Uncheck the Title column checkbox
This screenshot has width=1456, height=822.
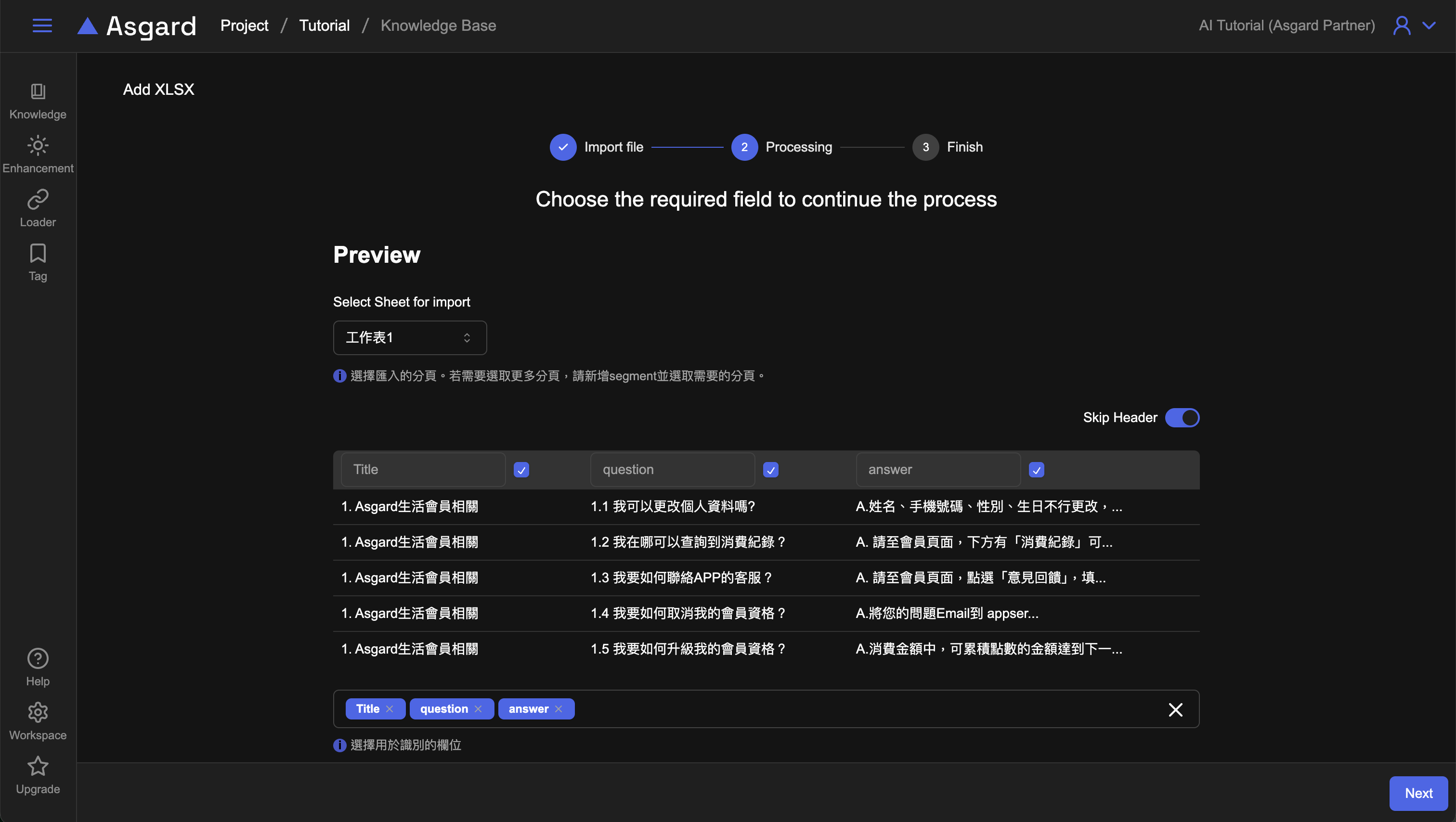pyautogui.click(x=521, y=469)
